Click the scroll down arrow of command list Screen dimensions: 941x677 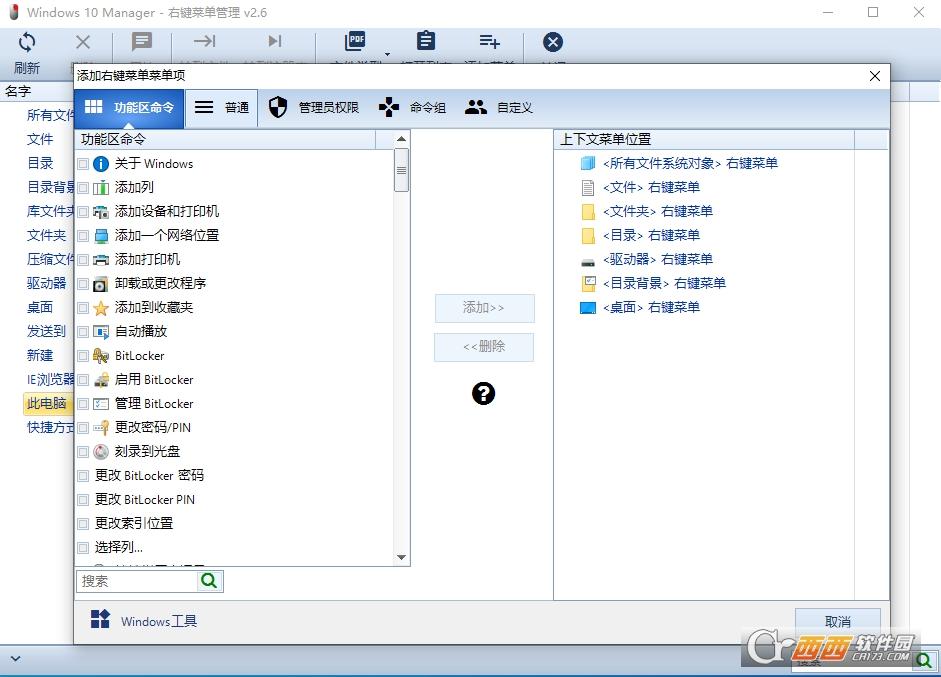tap(401, 558)
